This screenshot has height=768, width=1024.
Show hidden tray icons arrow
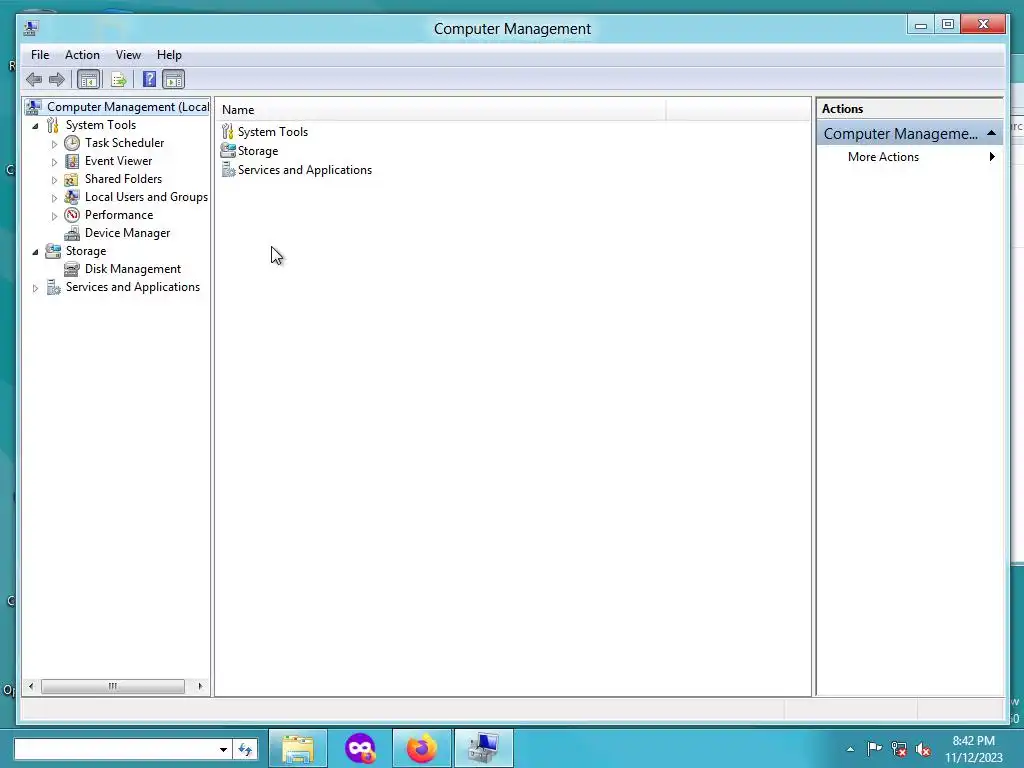(x=850, y=749)
